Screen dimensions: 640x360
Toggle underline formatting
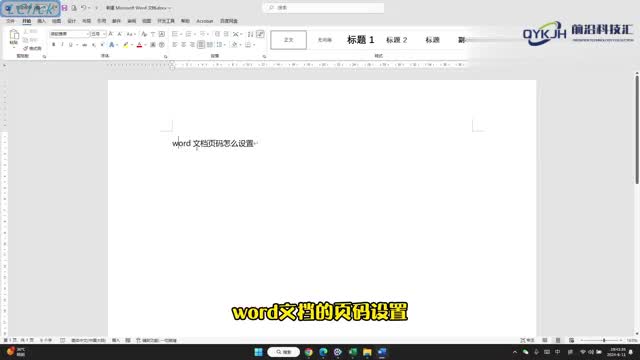click(71, 45)
